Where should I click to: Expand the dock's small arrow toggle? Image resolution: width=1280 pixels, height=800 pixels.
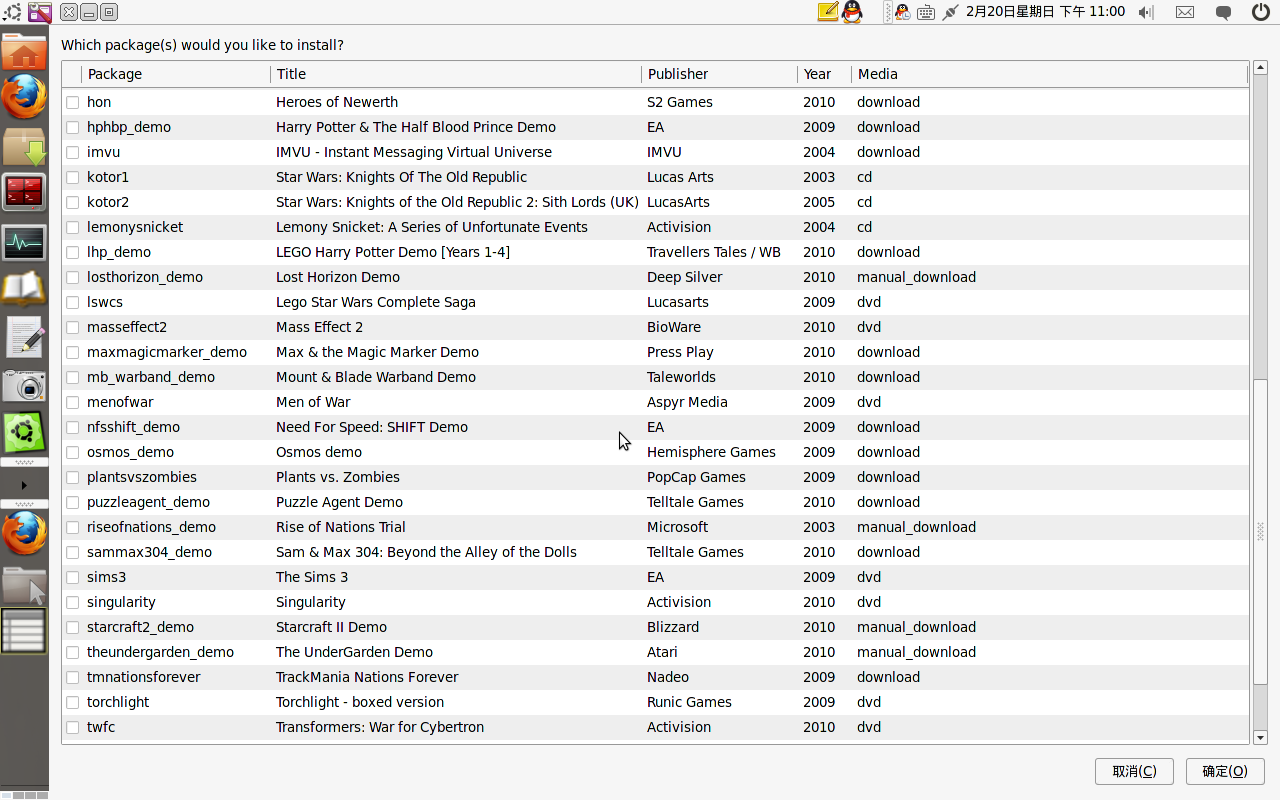coord(24,485)
